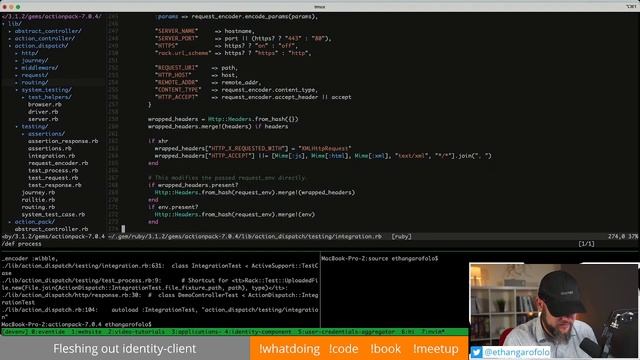Open test_request.rb file
This screenshot has height=360, width=640.
pos(53,178)
